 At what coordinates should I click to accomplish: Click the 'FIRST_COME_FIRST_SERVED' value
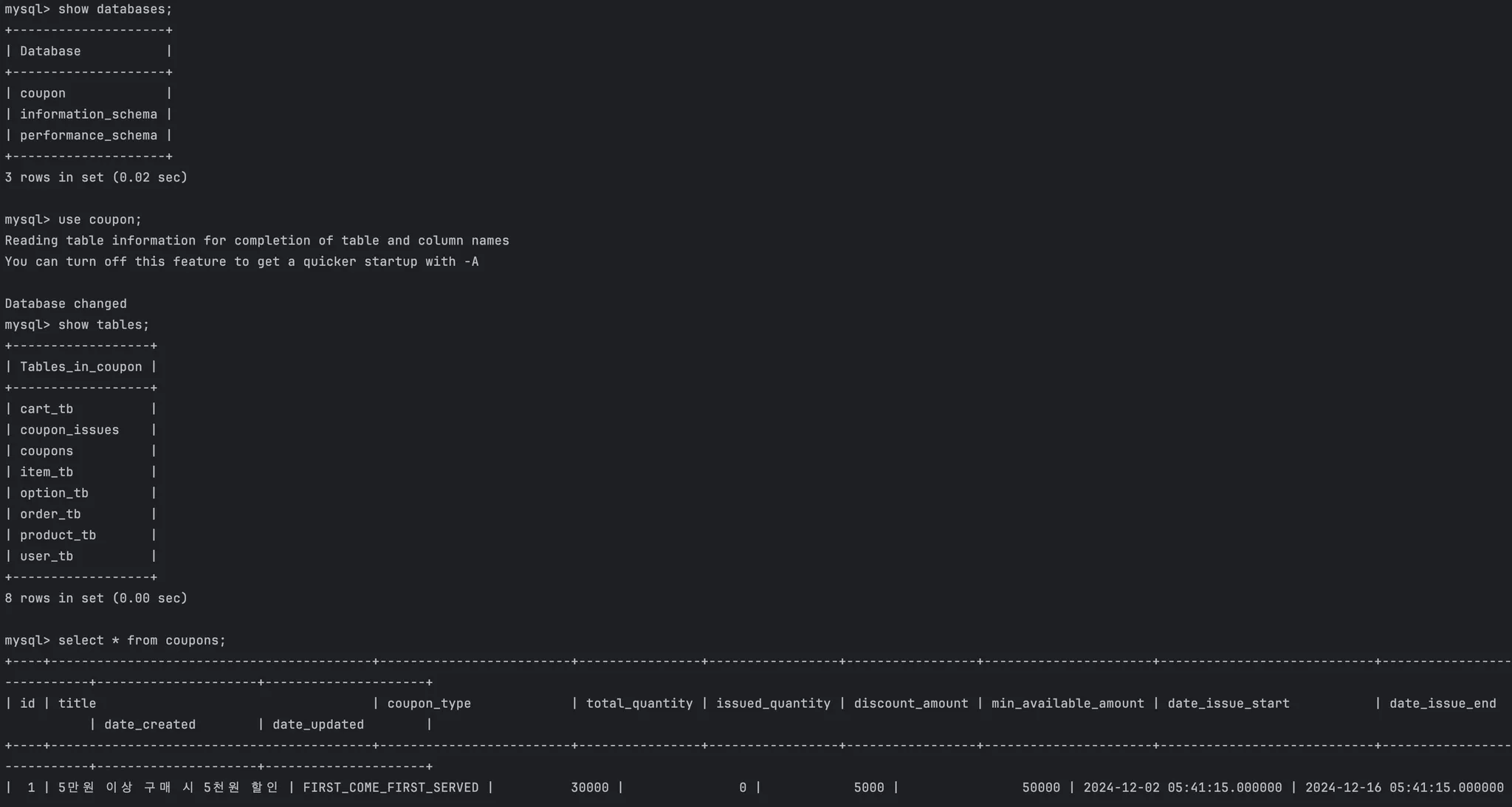pos(391,788)
